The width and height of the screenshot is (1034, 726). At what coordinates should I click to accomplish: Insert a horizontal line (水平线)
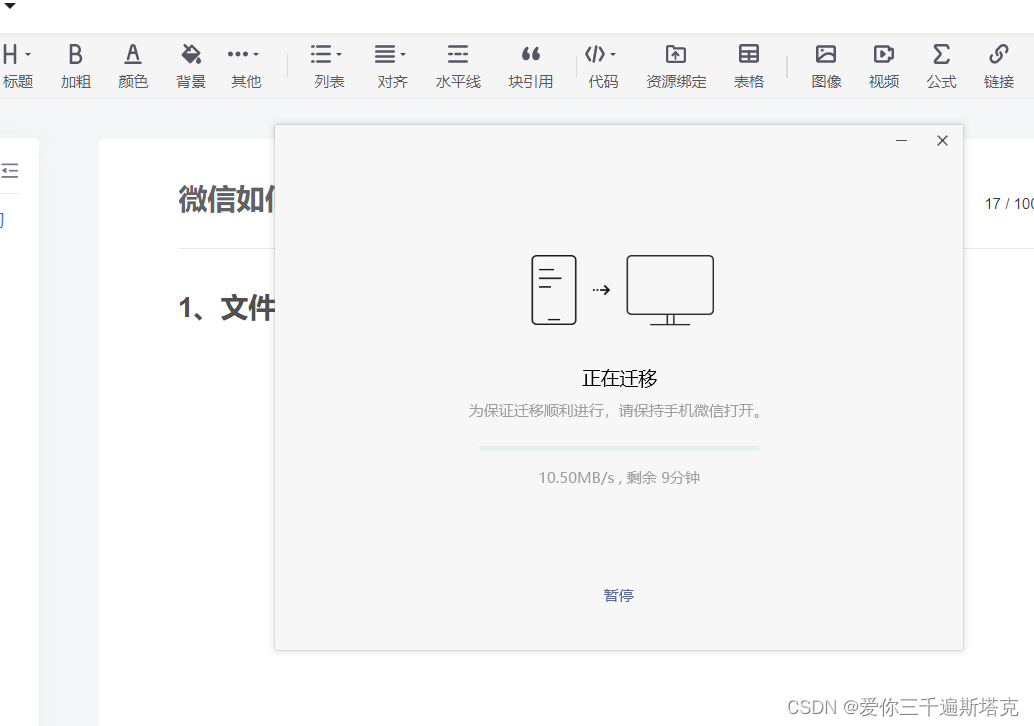458,66
